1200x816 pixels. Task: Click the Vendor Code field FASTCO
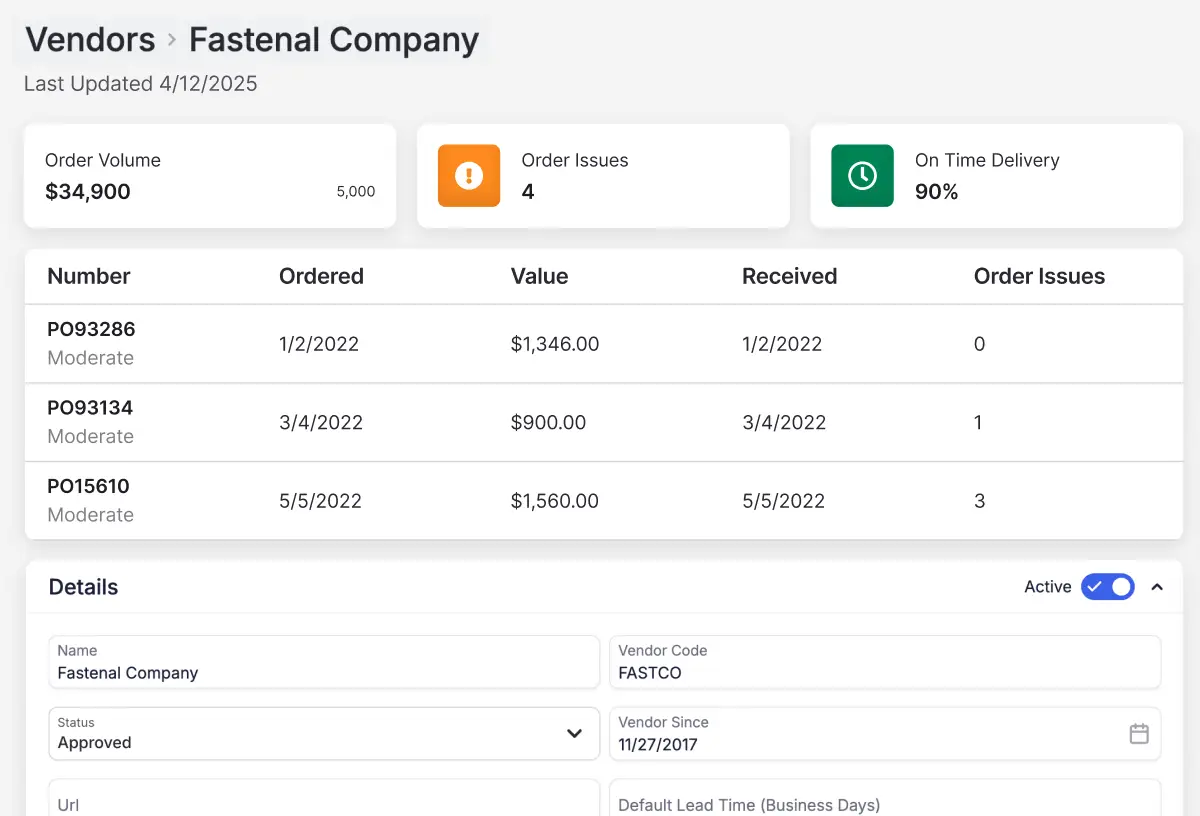[885, 662]
